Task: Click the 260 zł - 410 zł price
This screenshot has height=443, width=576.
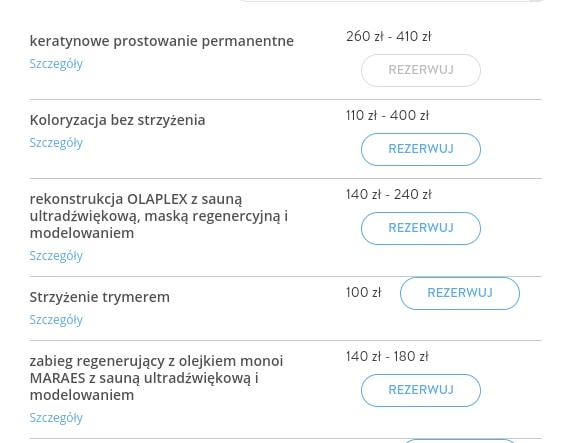Action: pyautogui.click(x=389, y=36)
